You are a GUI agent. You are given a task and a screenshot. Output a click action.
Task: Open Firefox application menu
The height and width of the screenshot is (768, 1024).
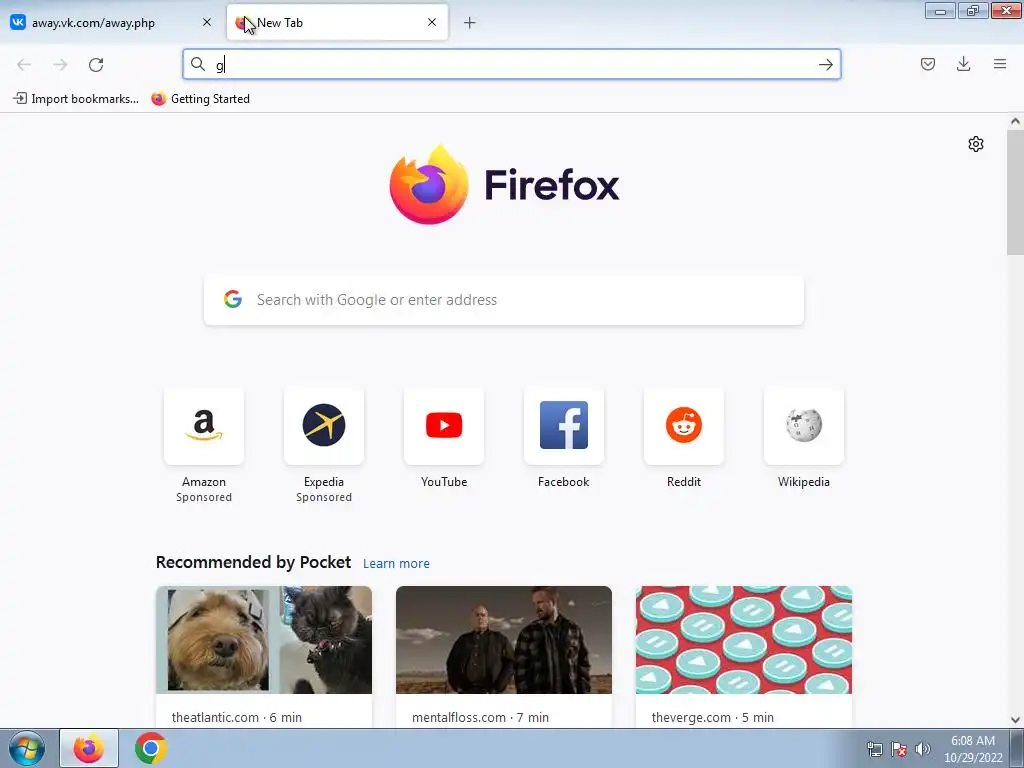(x=999, y=64)
